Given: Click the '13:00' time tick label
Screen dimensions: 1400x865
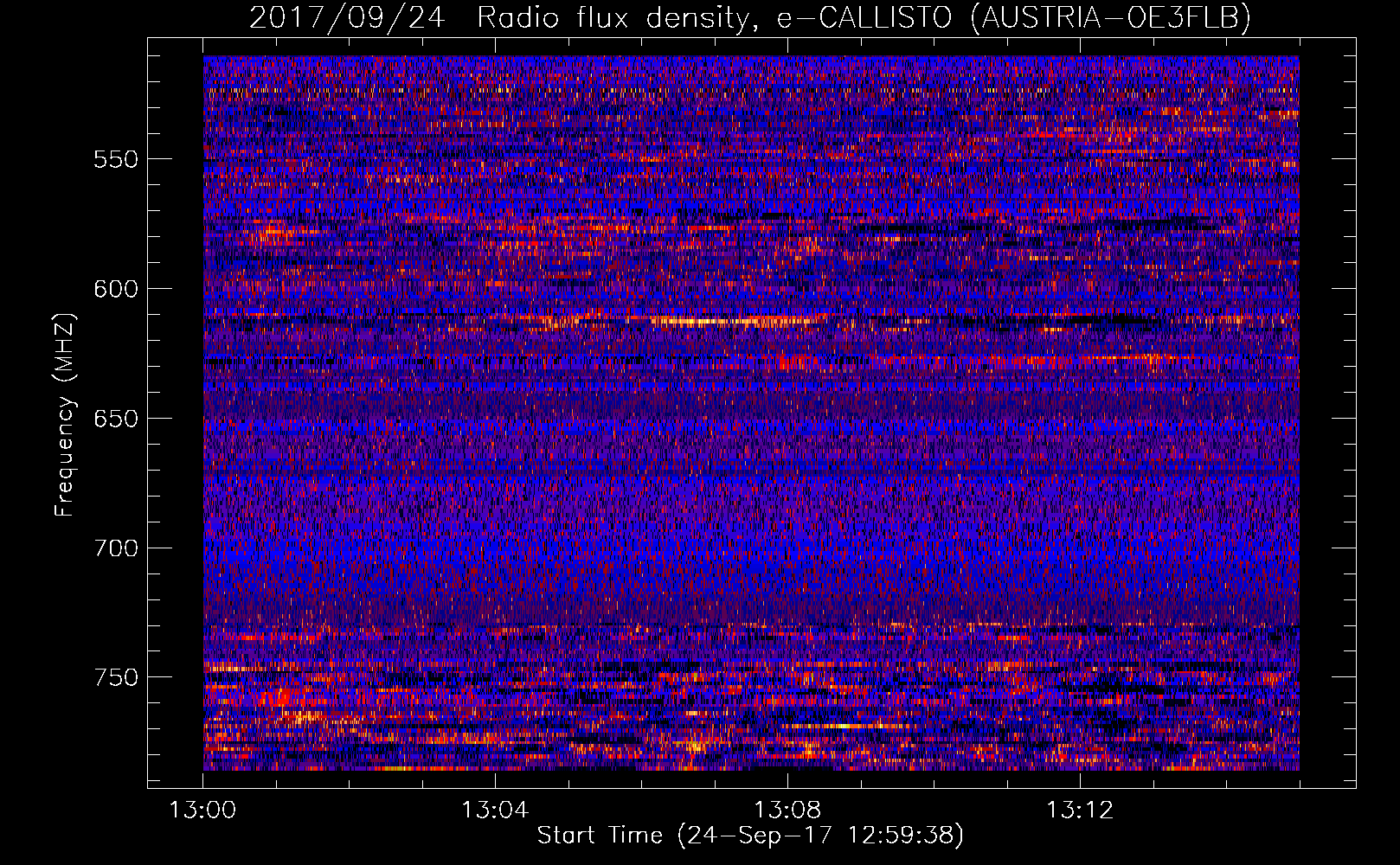Looking at the screenshot, I should click(x=203, y=811).
